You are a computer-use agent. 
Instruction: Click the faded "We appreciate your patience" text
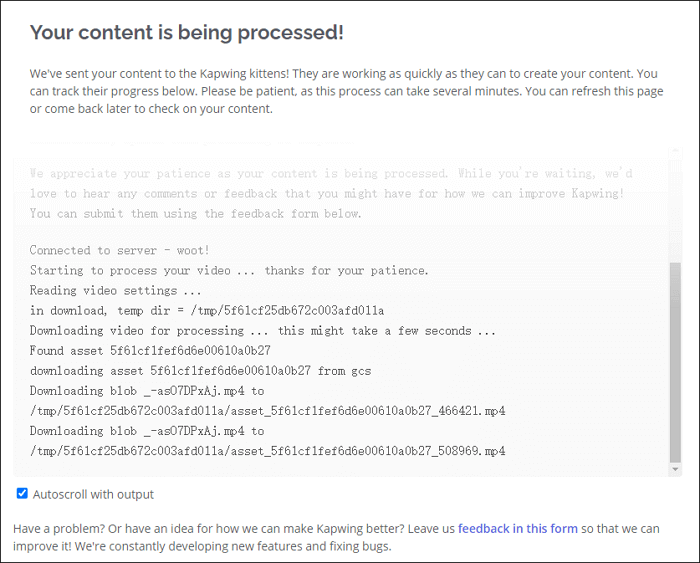[330, 193]
